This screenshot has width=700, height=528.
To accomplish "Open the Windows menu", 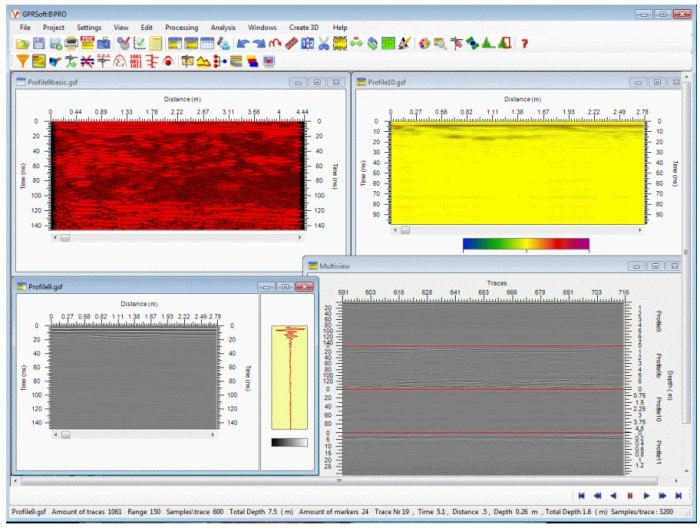I will tap(262, 27).
